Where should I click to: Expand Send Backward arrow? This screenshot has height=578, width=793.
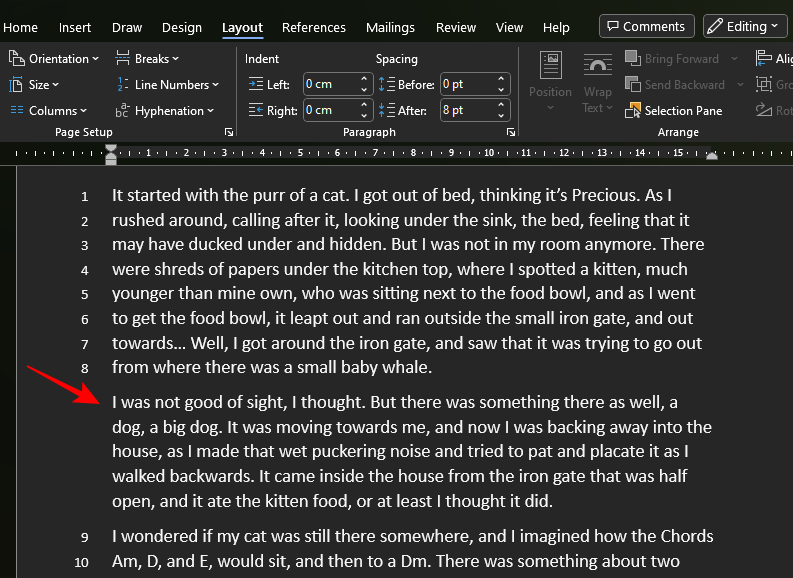click(740, 84)
